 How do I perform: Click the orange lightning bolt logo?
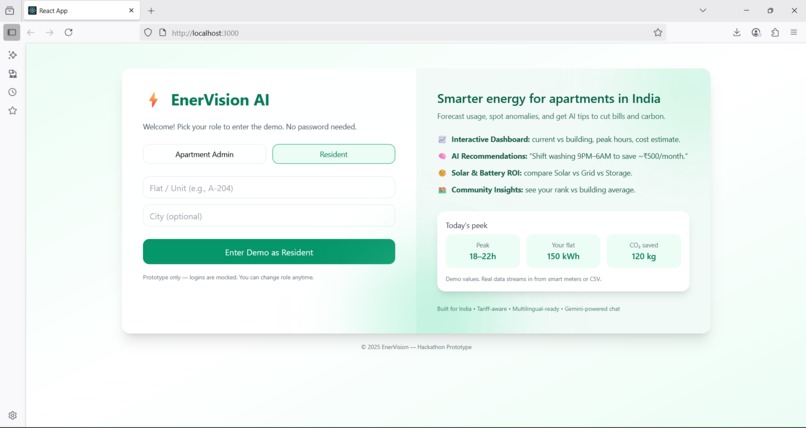(153, 100)
